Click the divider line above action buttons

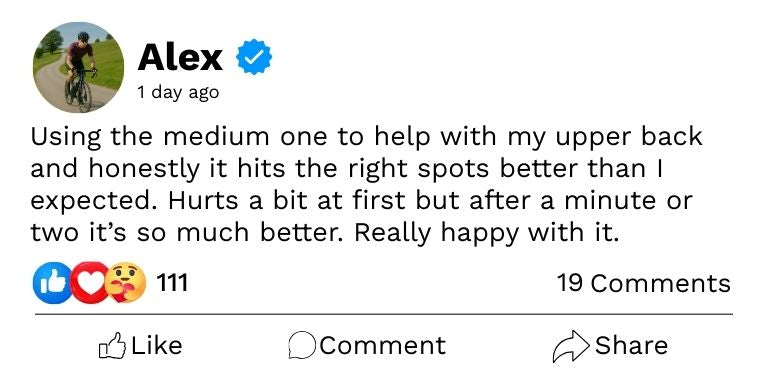pos(384,314)
